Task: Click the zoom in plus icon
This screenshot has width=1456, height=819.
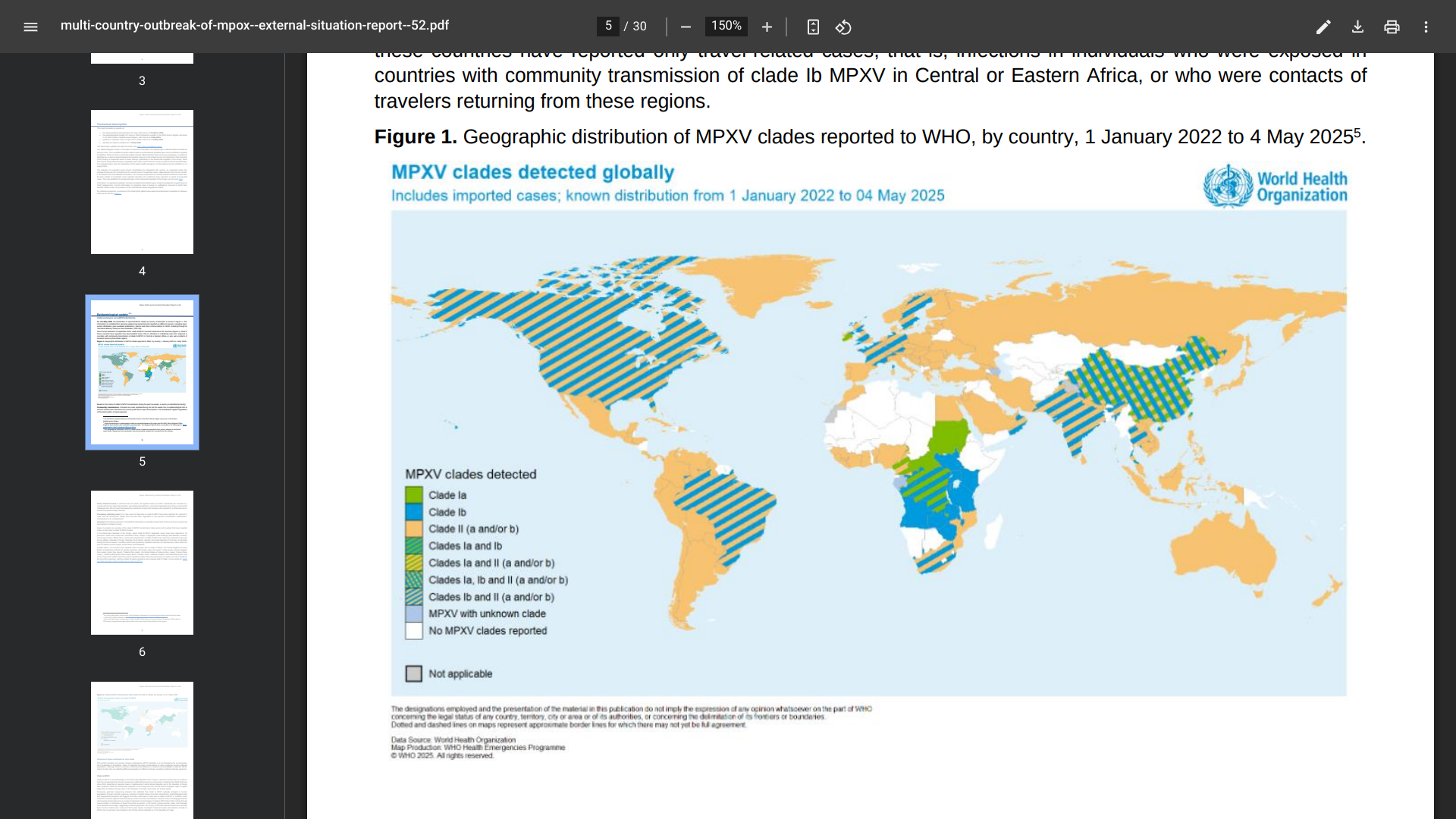Action: [x=767, y=27]
